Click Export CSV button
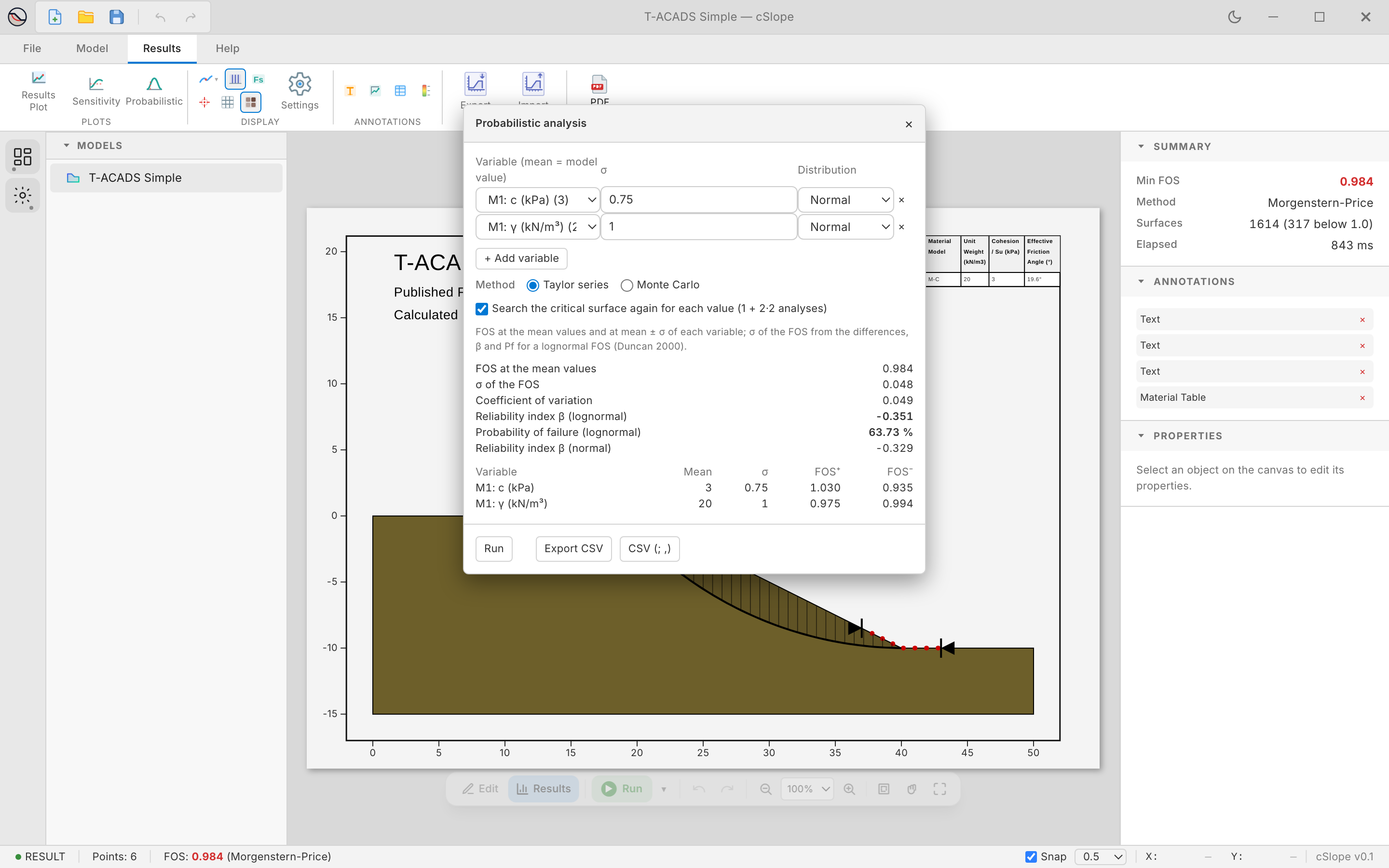Screen dimensions: 1389x868 tap(573, 549)
